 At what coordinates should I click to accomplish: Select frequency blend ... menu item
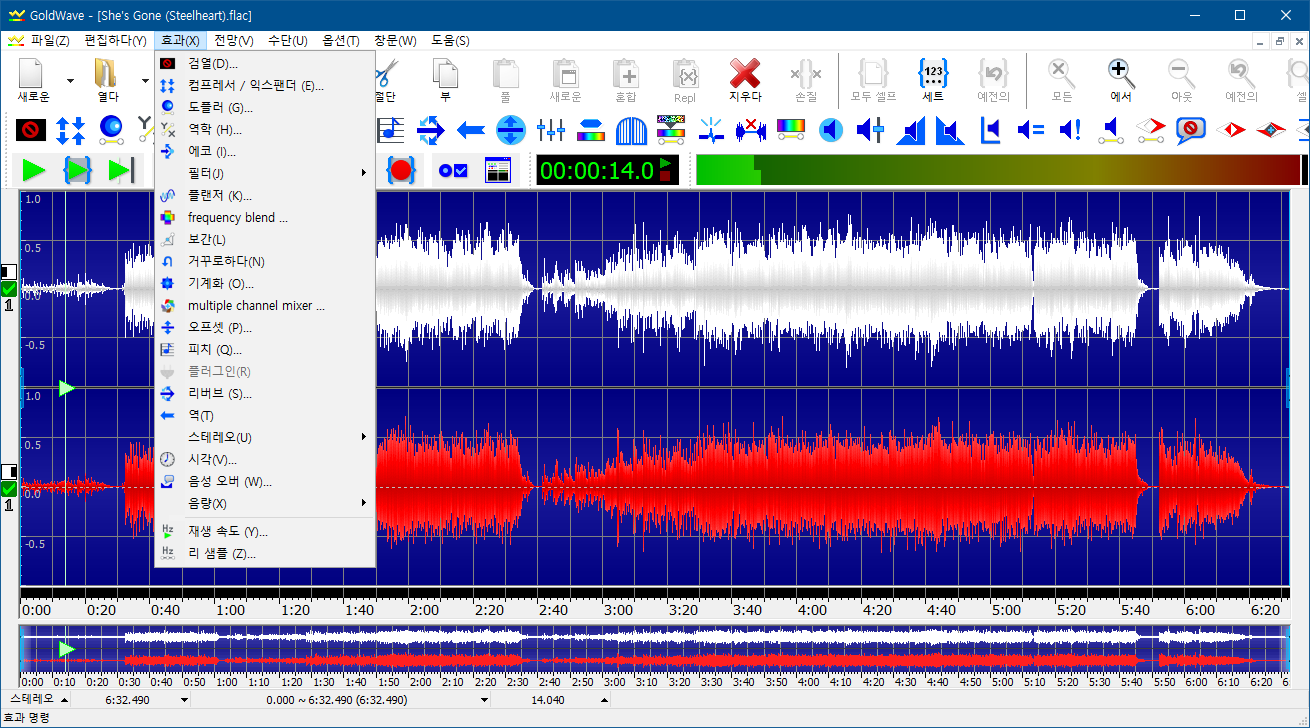[265, 217]
